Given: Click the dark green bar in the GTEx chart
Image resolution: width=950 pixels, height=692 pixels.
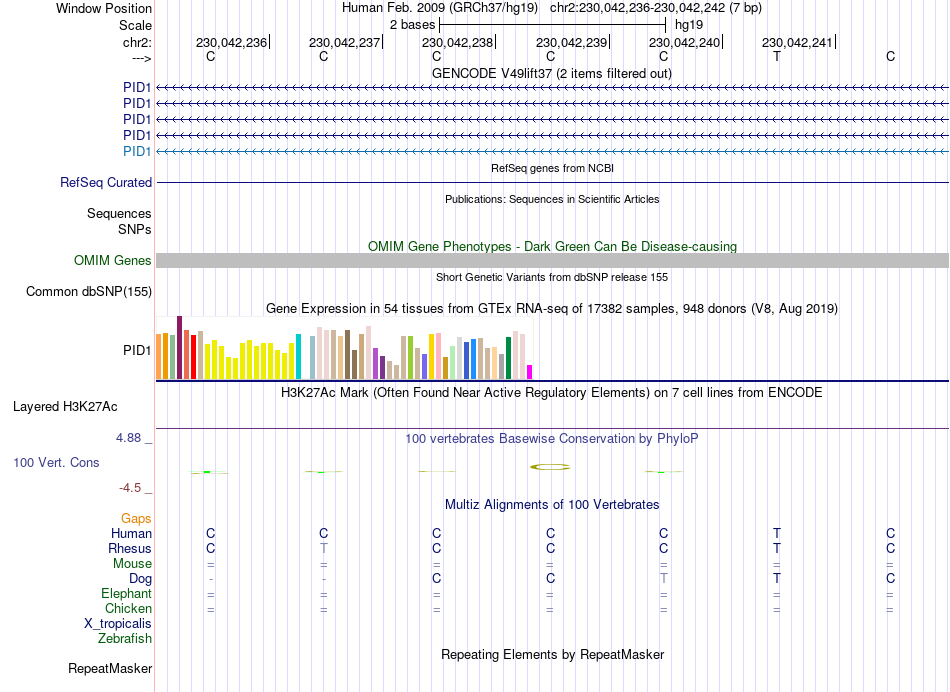Looking at the screenshot, I should (508, 358).
